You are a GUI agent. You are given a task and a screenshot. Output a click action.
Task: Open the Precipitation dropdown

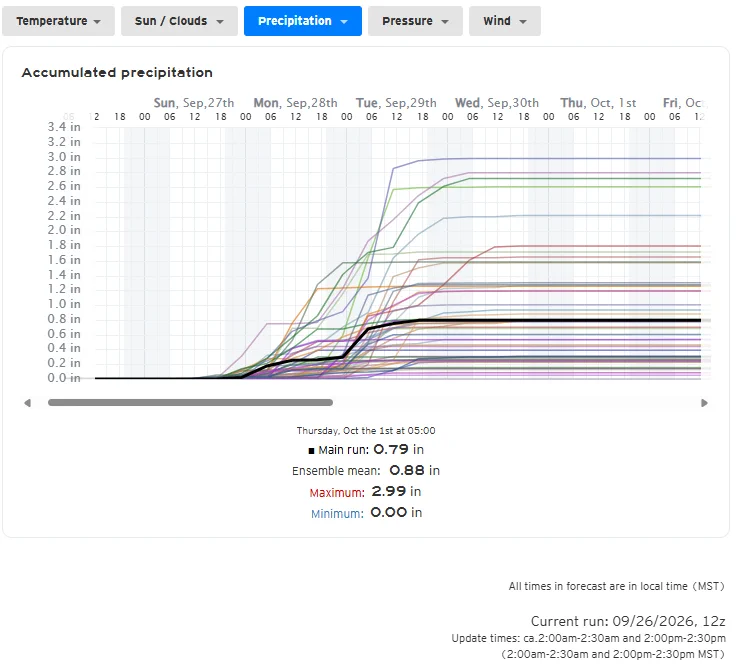[302, 21]
